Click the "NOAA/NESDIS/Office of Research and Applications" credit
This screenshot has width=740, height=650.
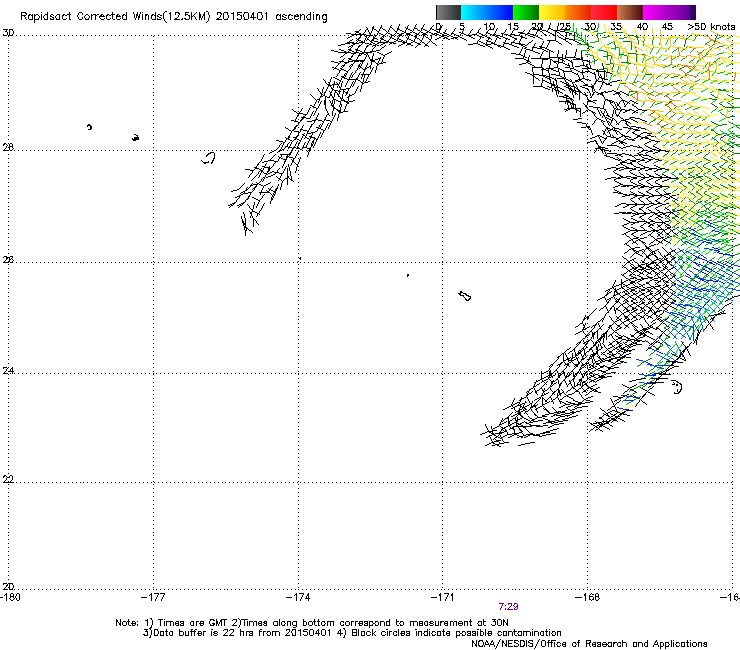(589, 644)
